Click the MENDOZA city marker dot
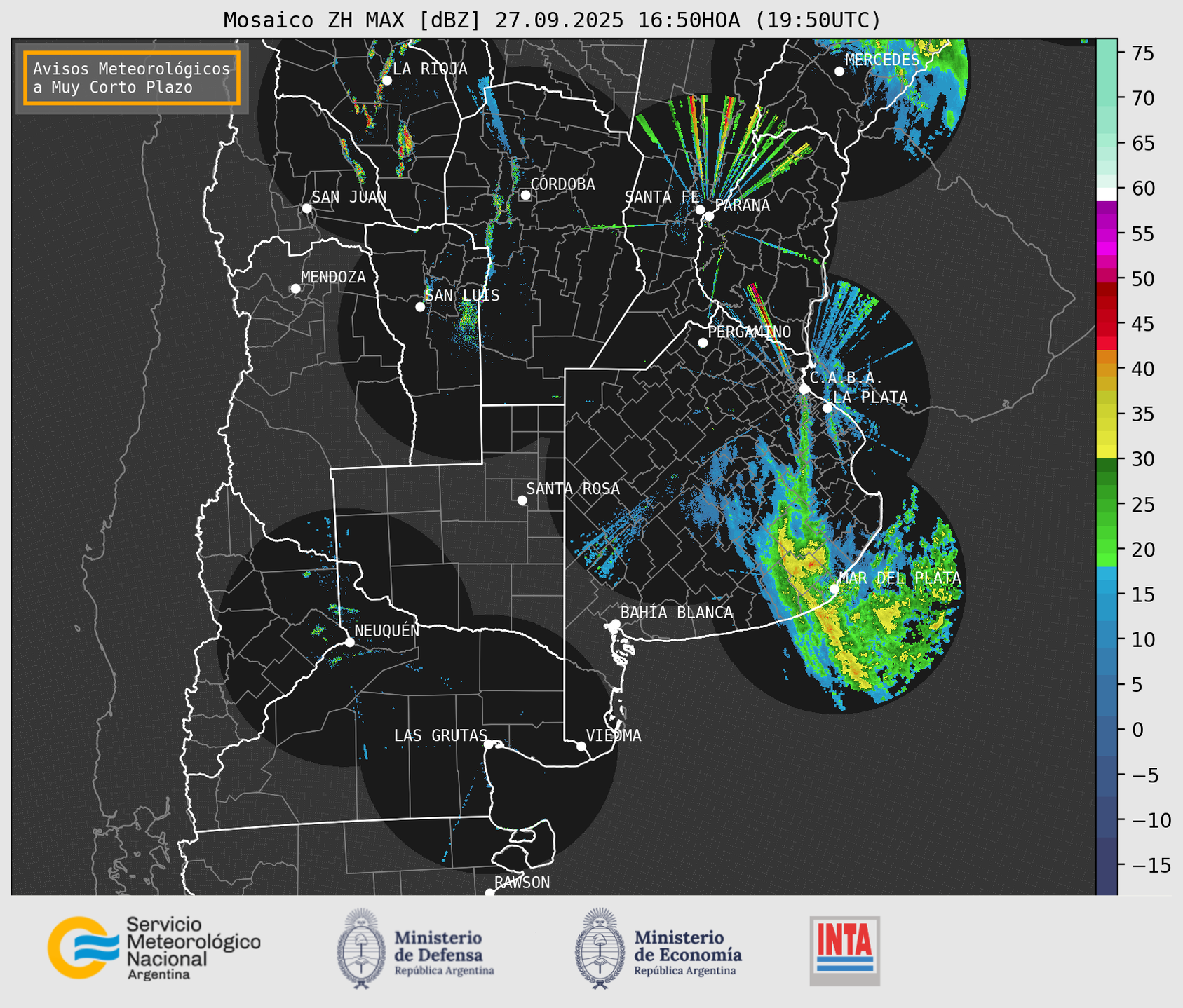1183x1008 pixels. (295, 289)
